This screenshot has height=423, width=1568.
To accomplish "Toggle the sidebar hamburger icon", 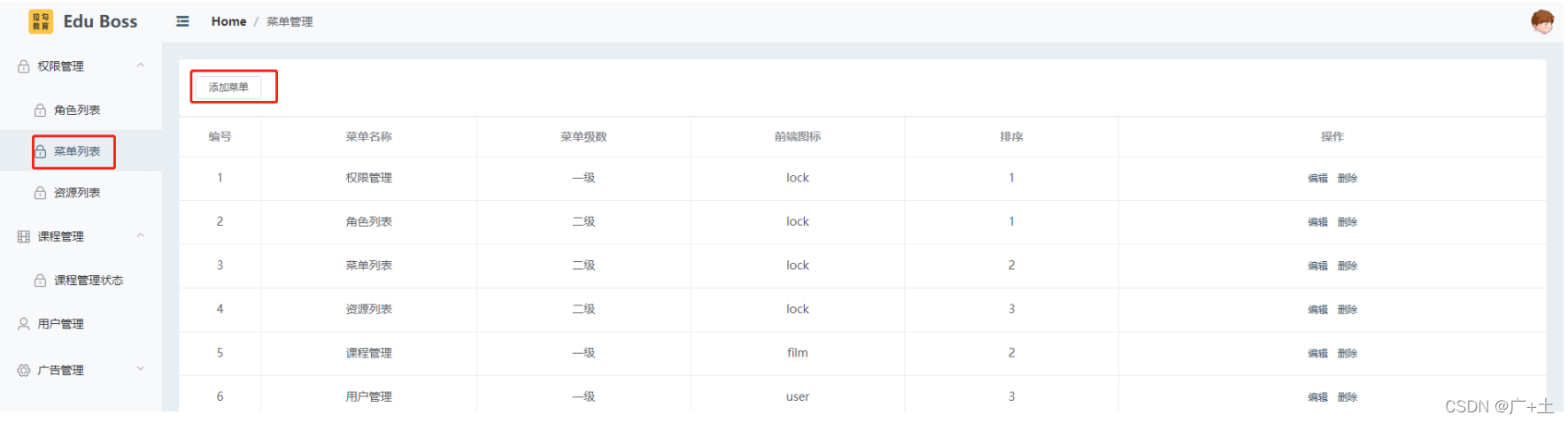I will 182,21.
